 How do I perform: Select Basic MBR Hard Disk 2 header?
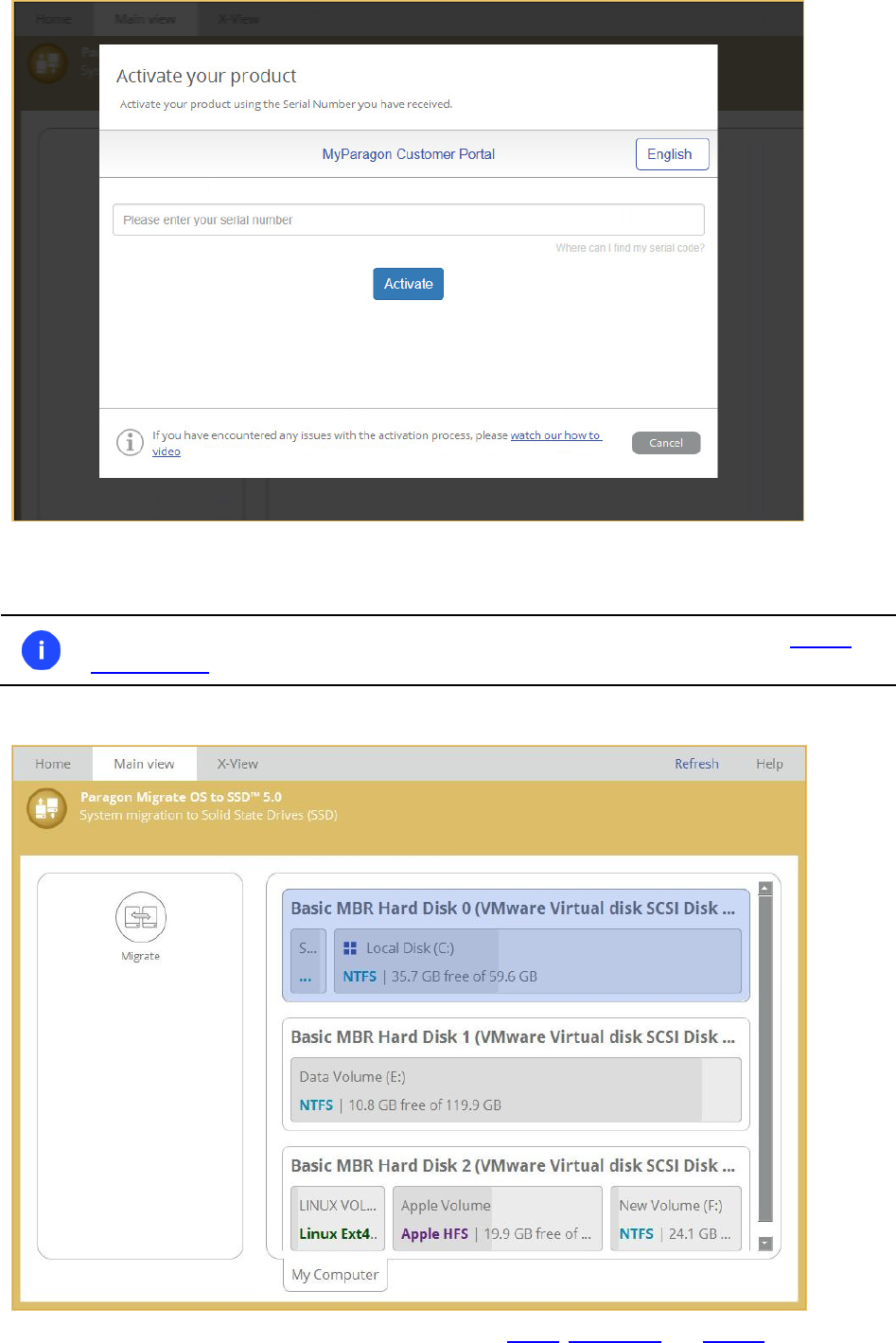513,1166
